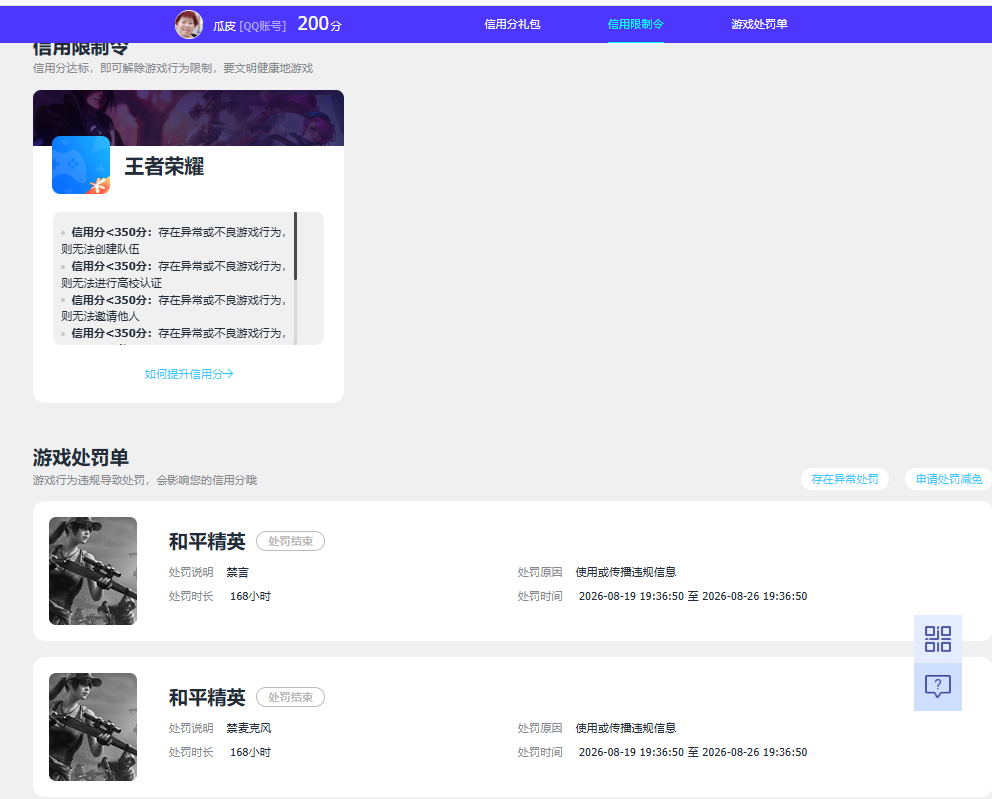The height and width of the screenshot is (799, 992).
Task: Click username 瓜皮 [QQ账号]
Action: (x=249, y=25)
